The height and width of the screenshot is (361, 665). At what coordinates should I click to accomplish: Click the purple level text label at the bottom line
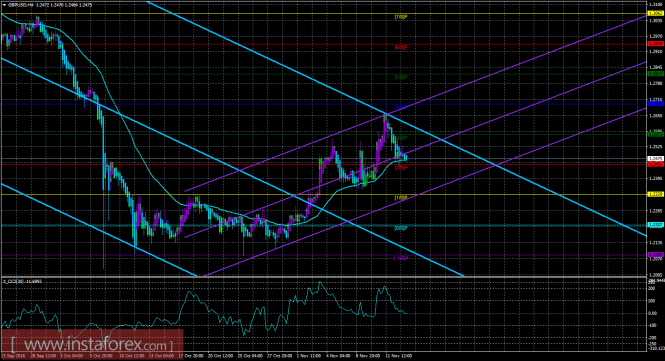coord(401,258)
